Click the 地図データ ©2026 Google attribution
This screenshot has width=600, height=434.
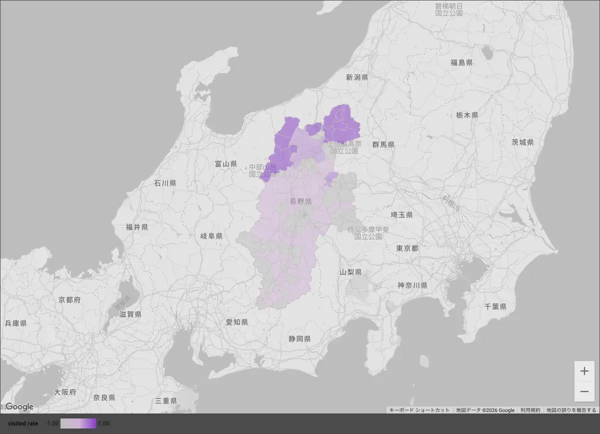point(485,410)
